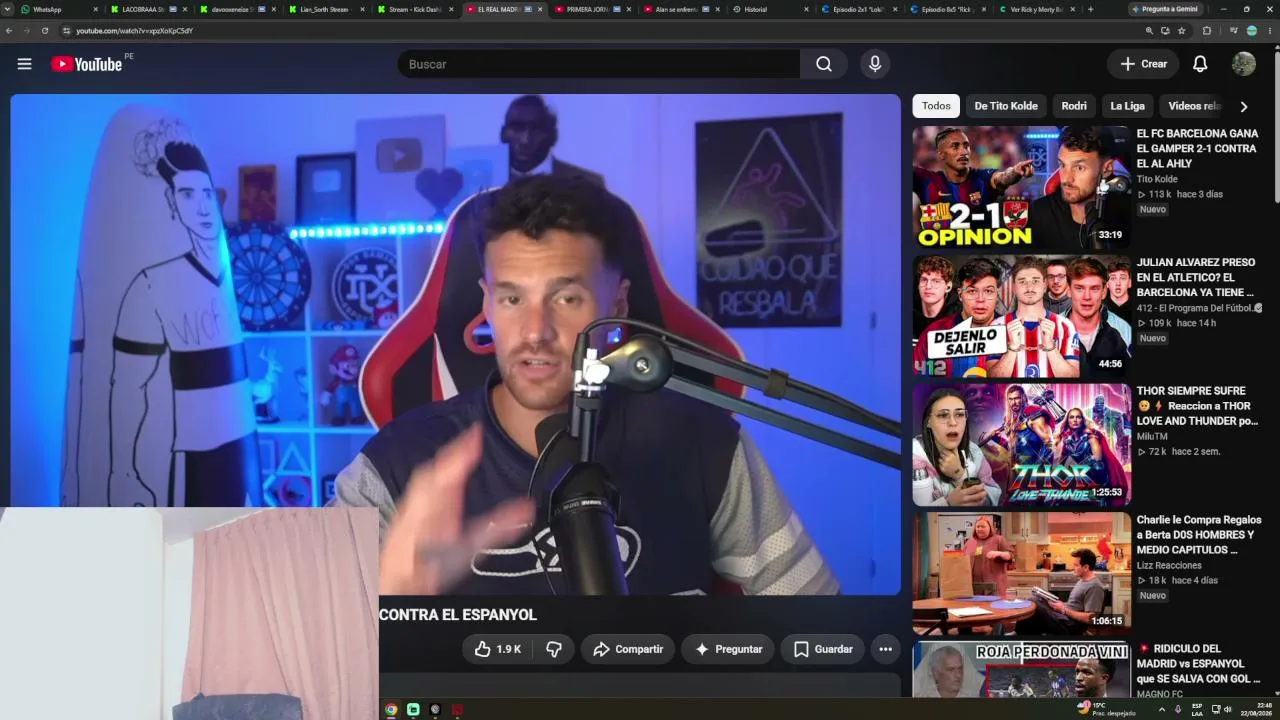Go back in browser history
This screenshot has width=1280, height=720.
(x=9, y=31)
